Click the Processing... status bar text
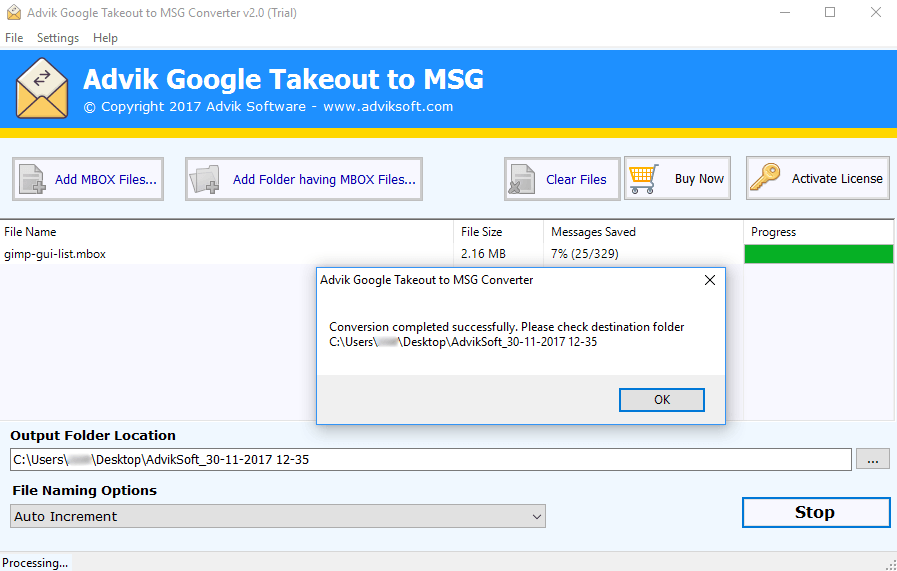Screen dimensions: 897x571 [x=35, y=563]
